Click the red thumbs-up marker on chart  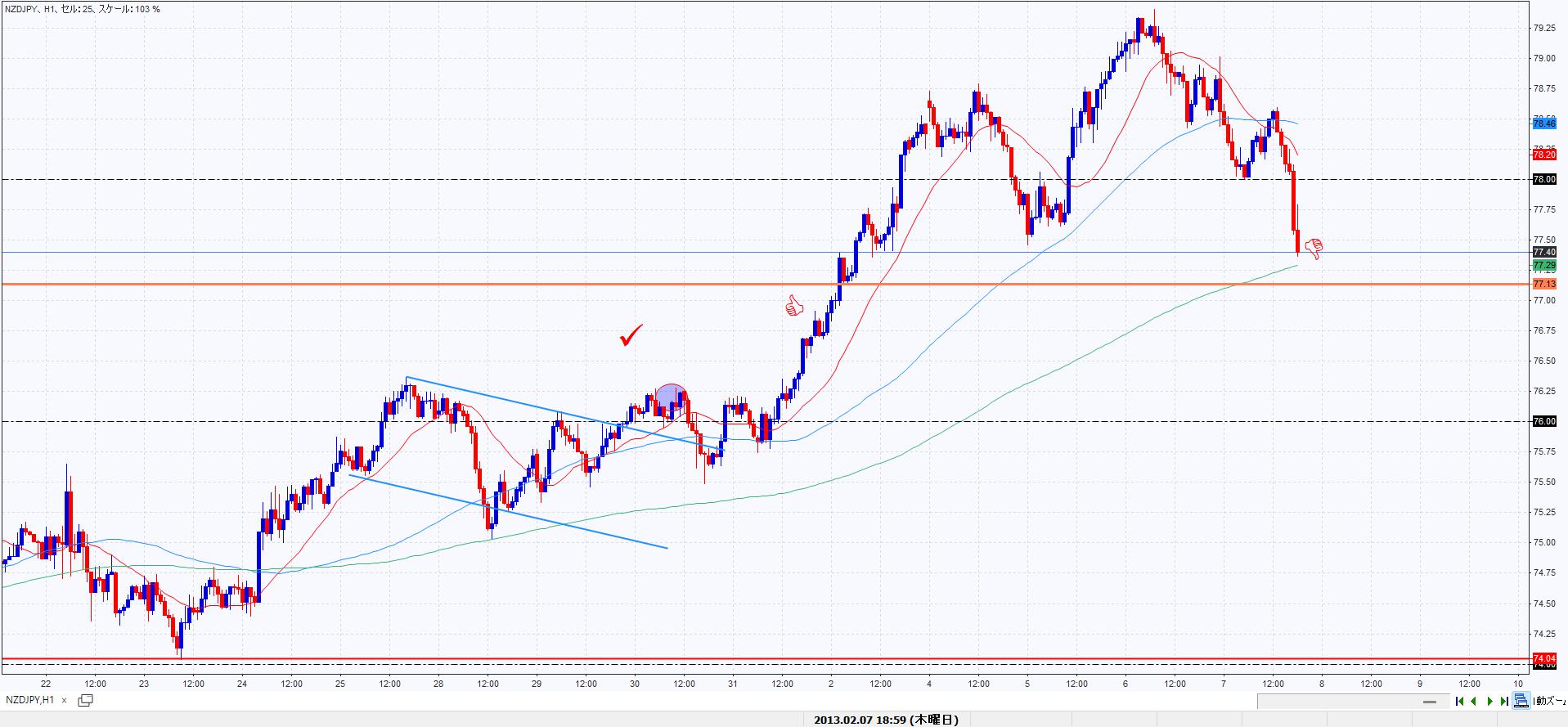coord(794,306)
